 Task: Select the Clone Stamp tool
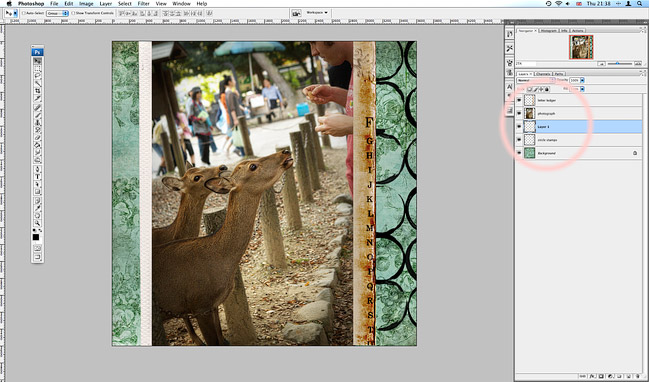[37, 123]
